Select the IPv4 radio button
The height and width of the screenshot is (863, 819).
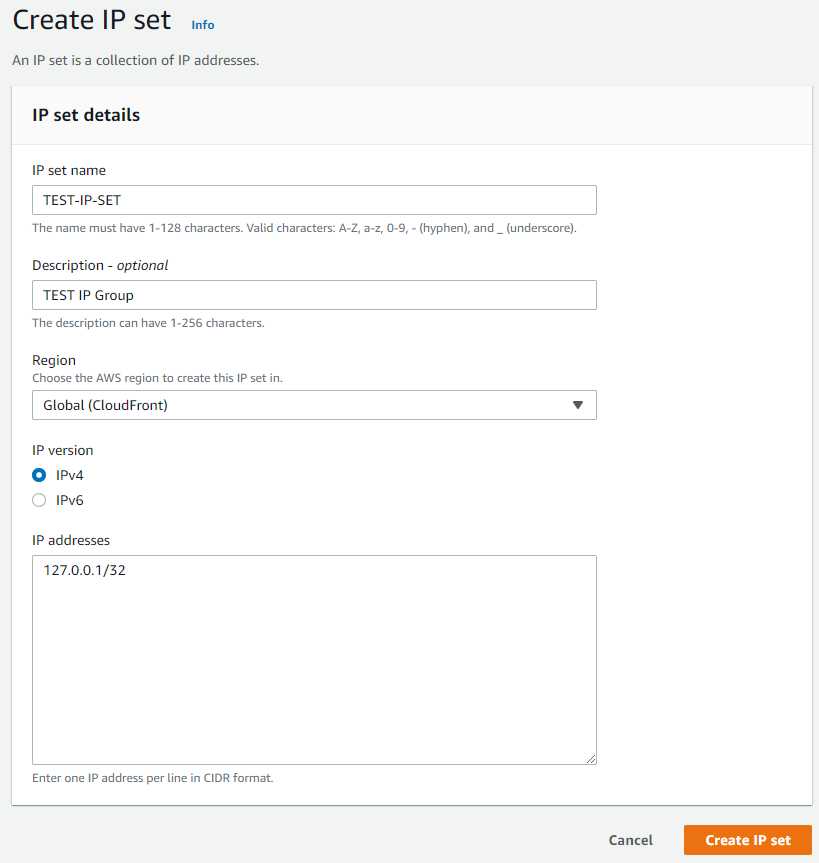click(39, 475)
